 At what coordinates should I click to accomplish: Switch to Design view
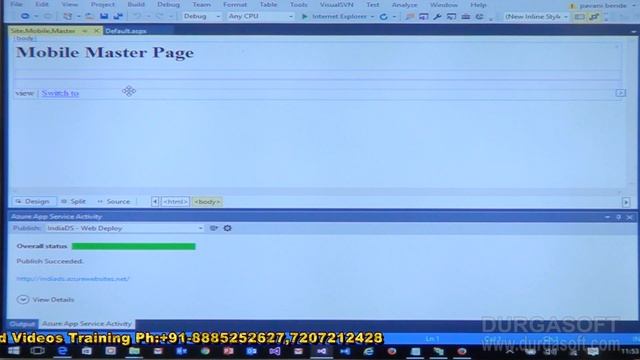[33, 202]
